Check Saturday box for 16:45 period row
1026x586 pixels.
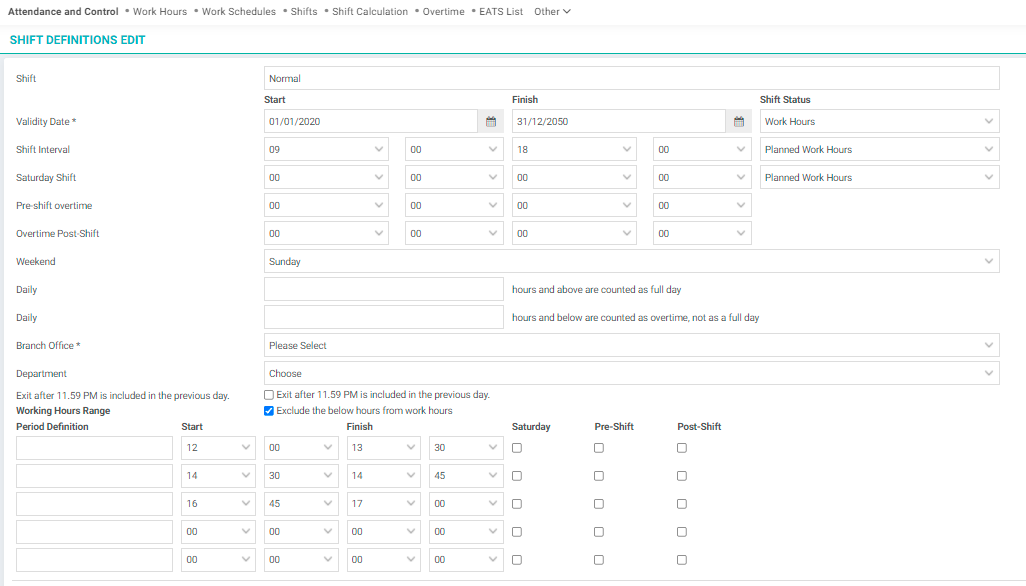(x=517, y=504)
